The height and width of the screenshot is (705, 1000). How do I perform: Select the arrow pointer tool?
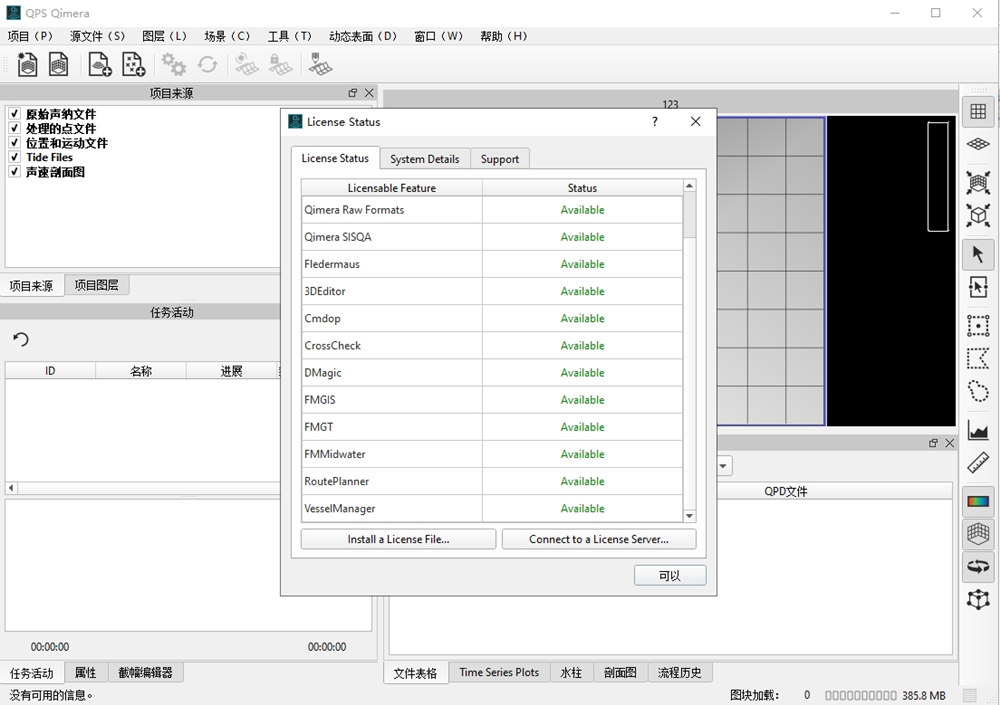pyautogui.click(x=978, y=254)
